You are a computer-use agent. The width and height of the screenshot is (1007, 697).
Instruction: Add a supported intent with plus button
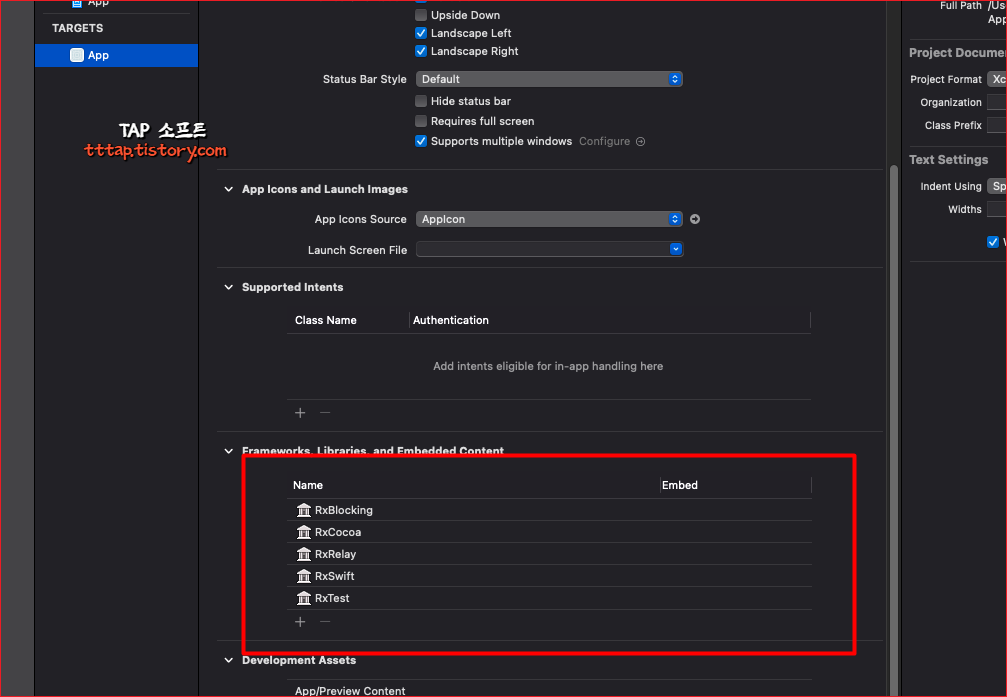300,412
